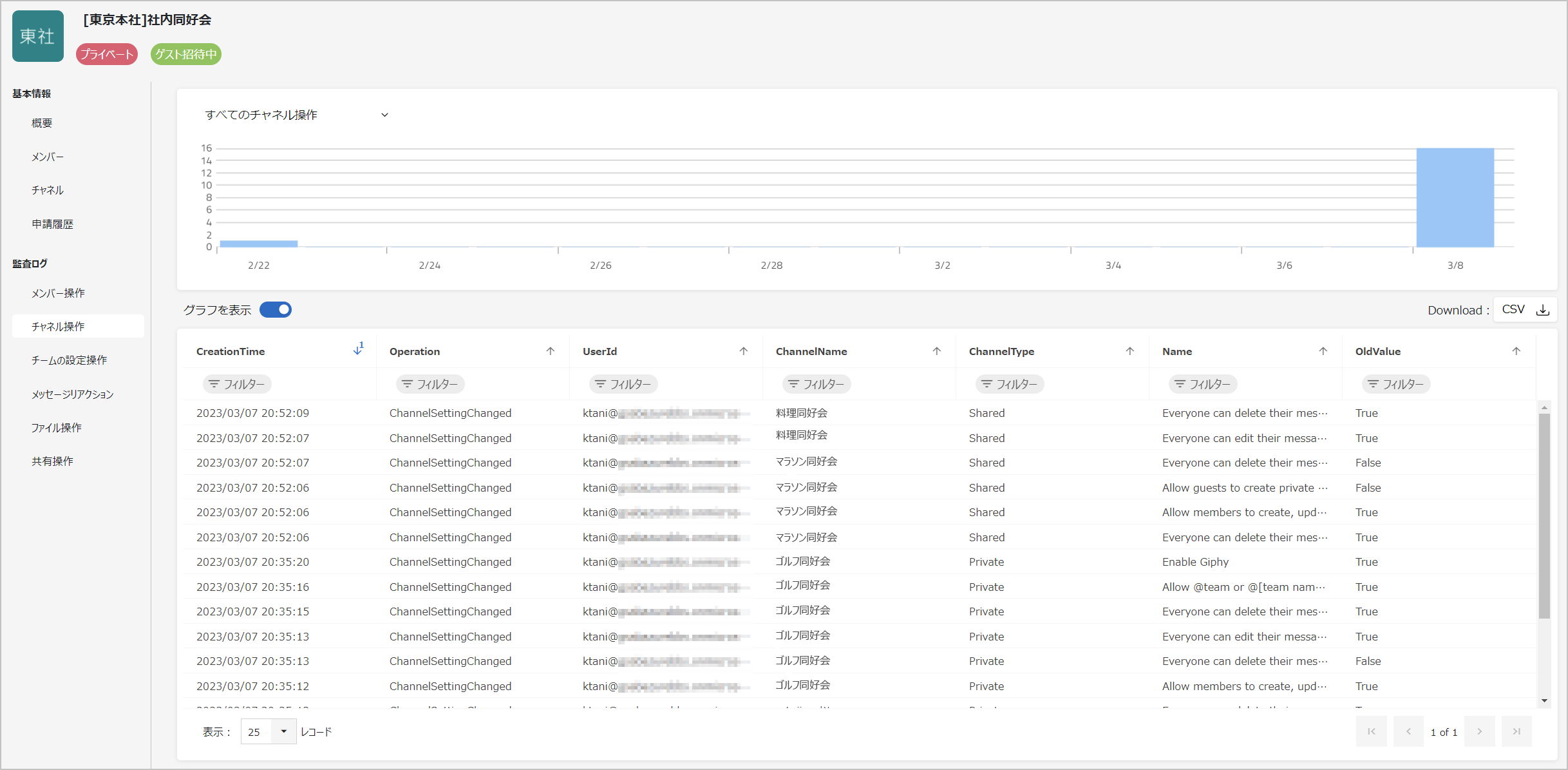This screenshot has height=770, width=1568.
Task: Open the 25 records-per-page dropdown
Action: pos(269,731)
